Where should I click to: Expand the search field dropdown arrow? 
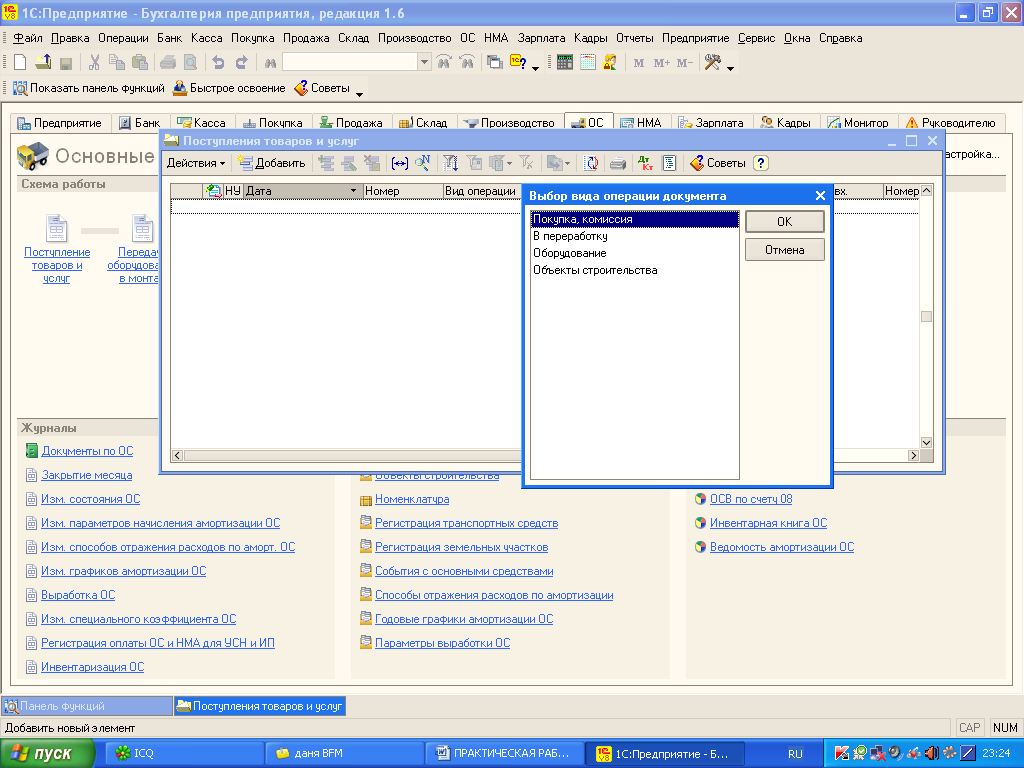(x=424, y=63)
